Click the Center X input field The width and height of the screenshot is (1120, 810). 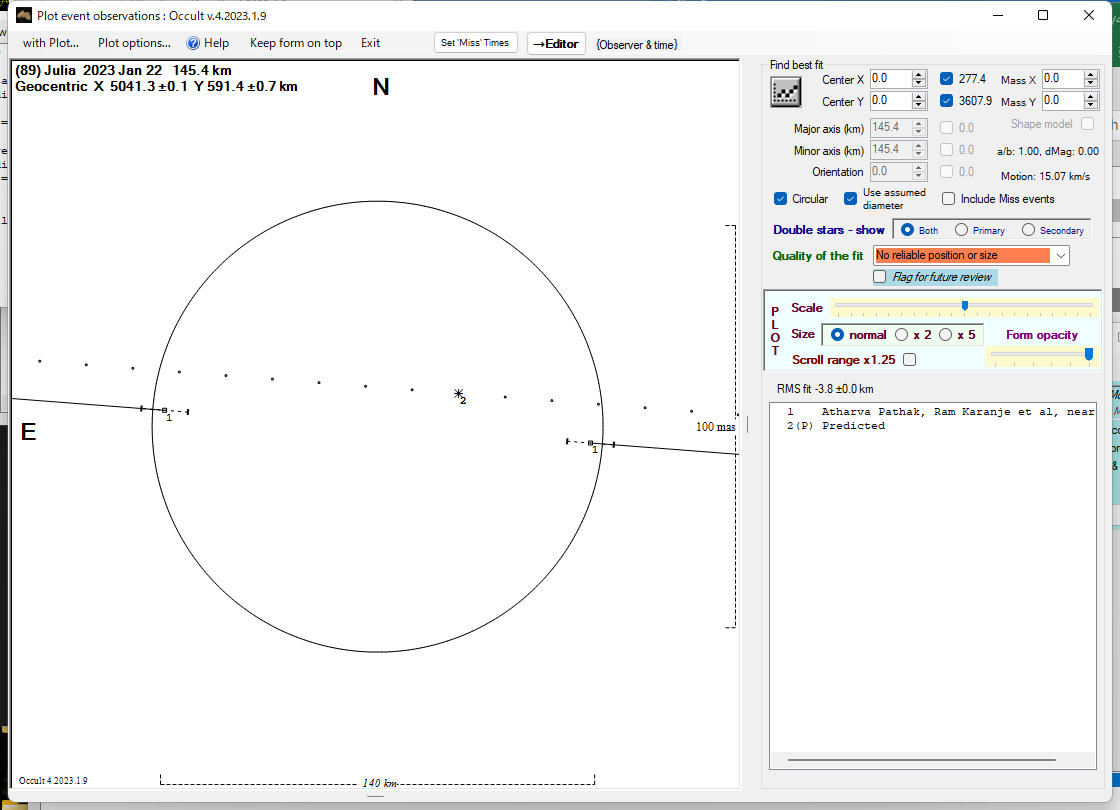(x=890, y=79)
